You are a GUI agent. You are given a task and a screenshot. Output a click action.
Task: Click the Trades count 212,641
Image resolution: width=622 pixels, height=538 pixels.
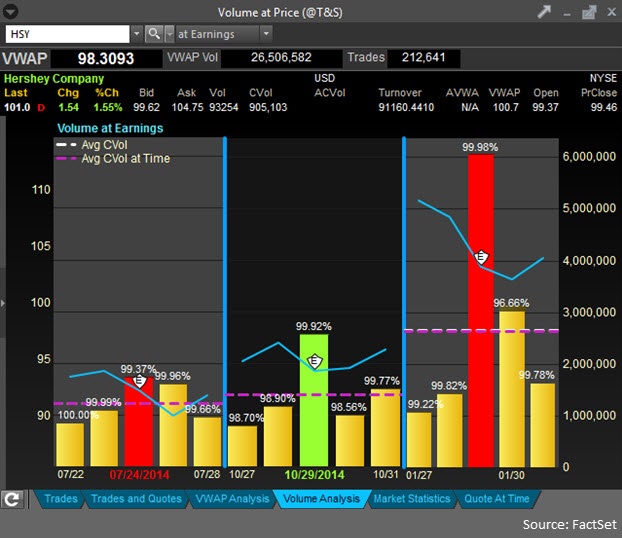tap(423, 58)
